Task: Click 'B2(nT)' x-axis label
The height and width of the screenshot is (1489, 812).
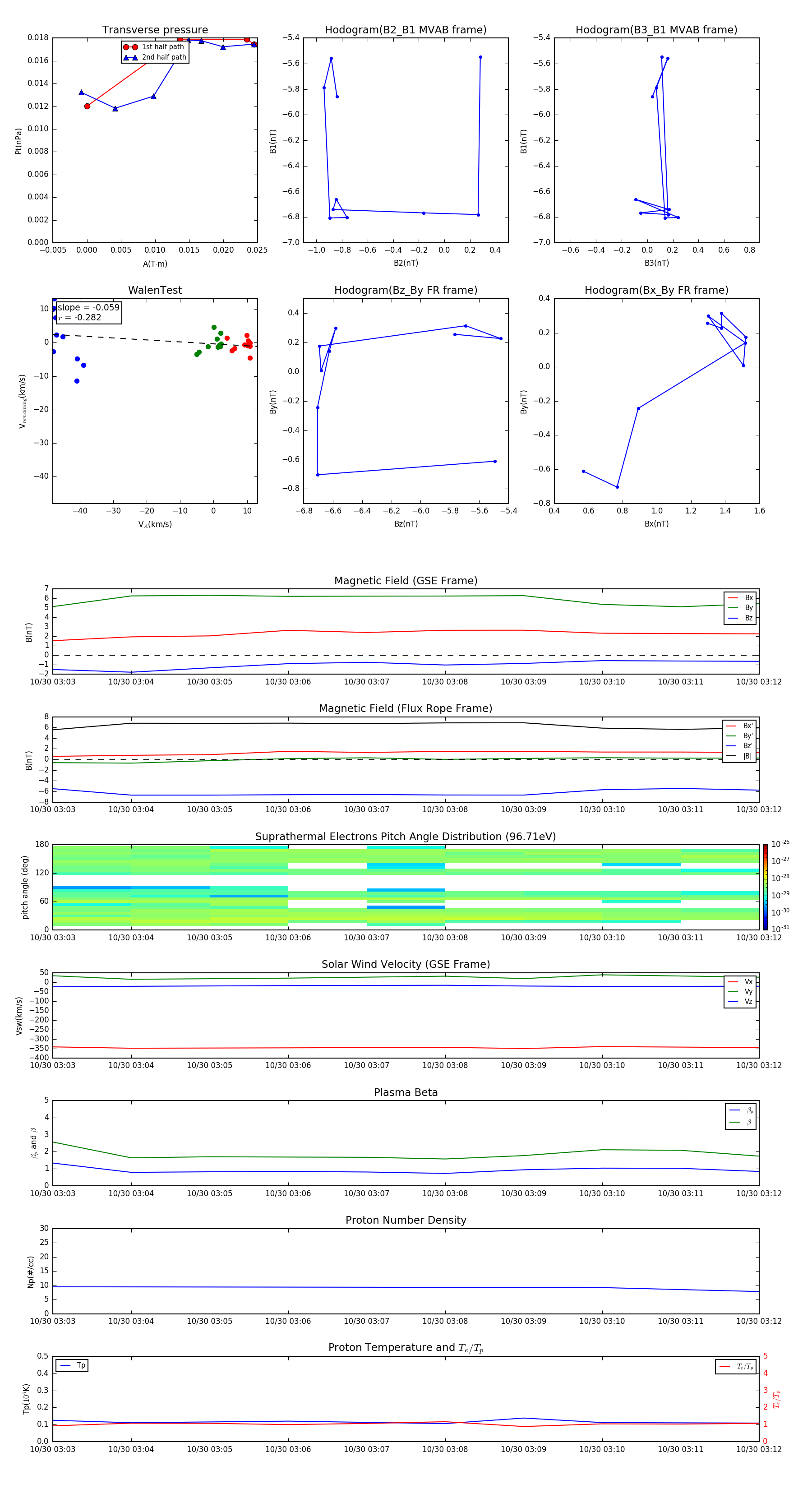Action: (x=406, y=263)
